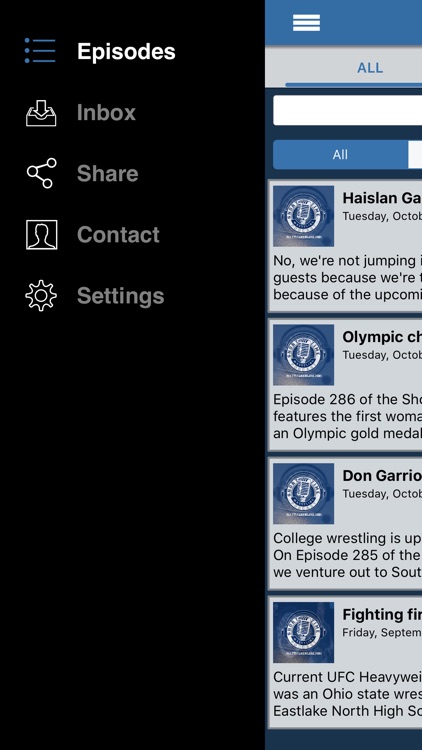Tap the Episodes list icon
This screenshot has width=422, height=750.
40,51
